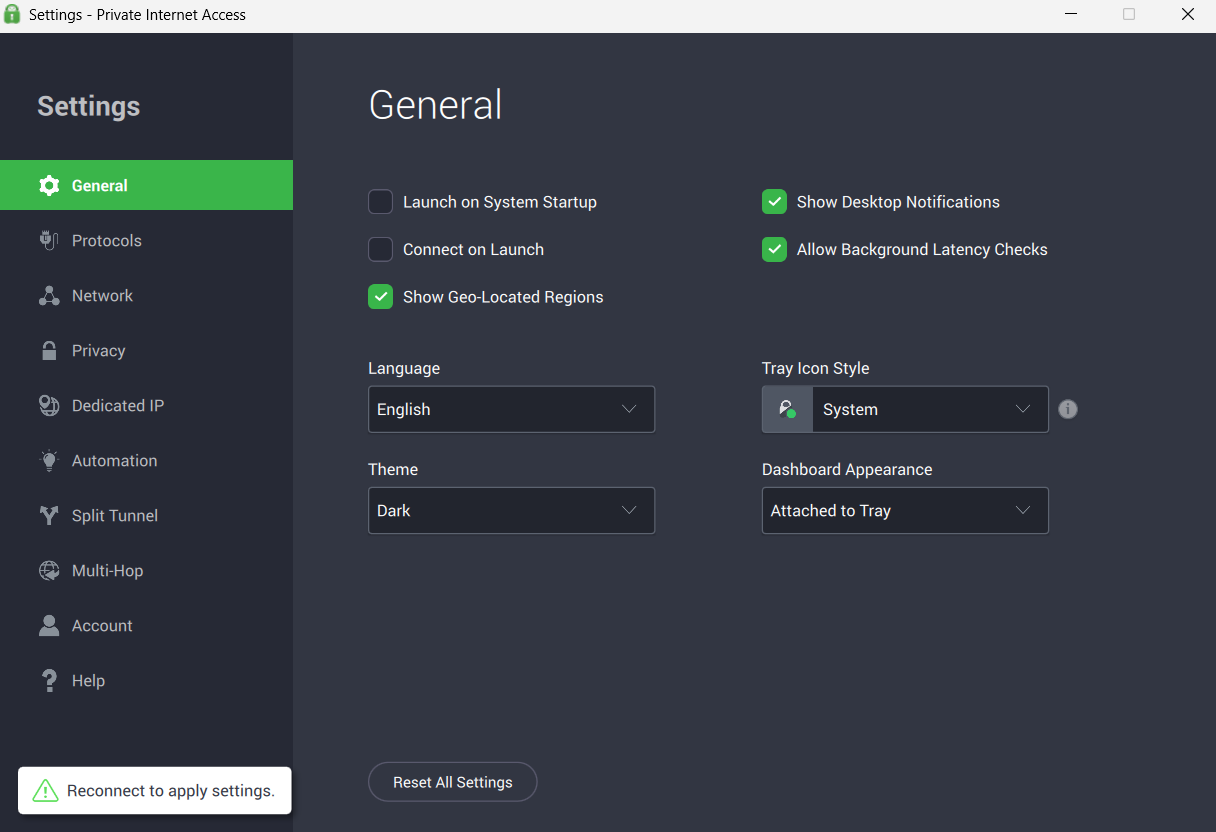Expand the Theme dropdown set to Dark
Screen dimensions: 1216x832
pyautogui.click(x=511, y=511)
